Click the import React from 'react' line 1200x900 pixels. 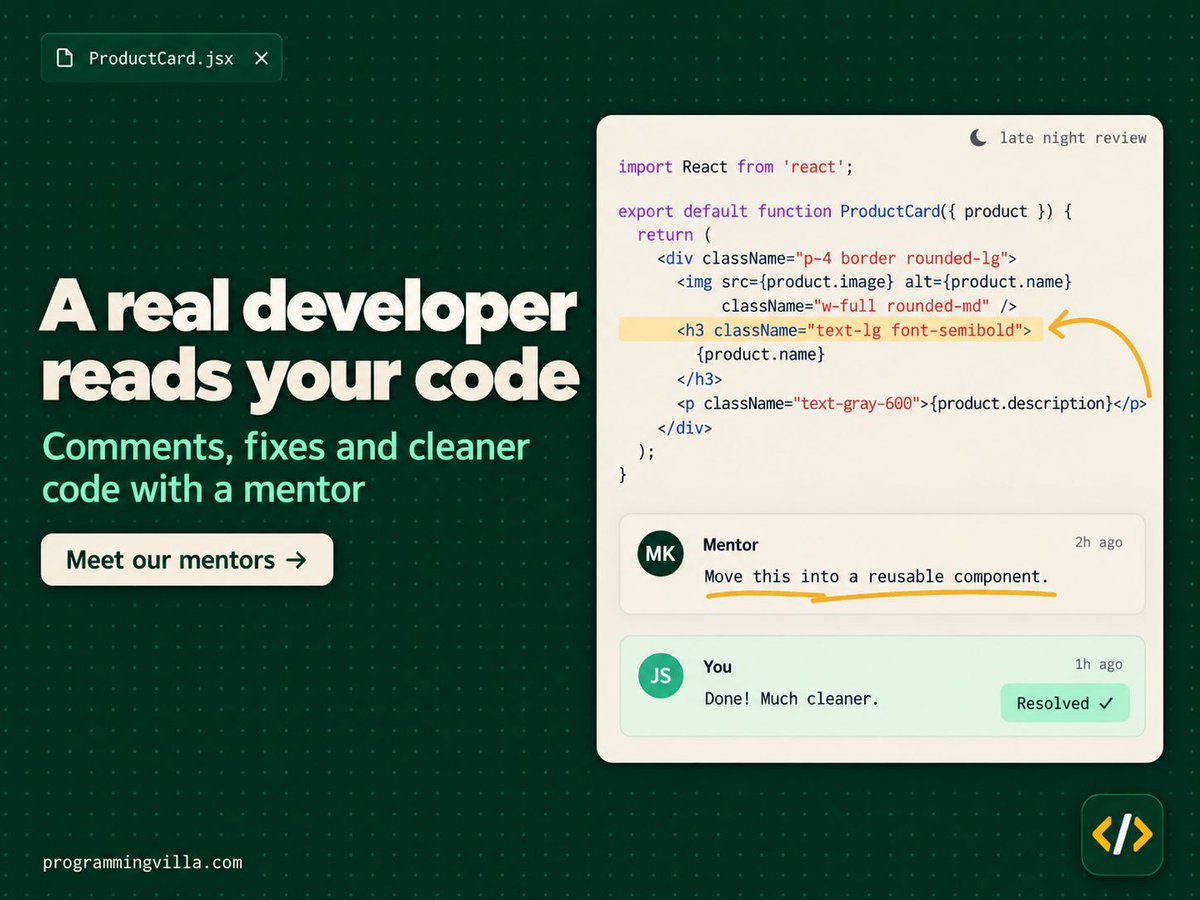(736, 167)
